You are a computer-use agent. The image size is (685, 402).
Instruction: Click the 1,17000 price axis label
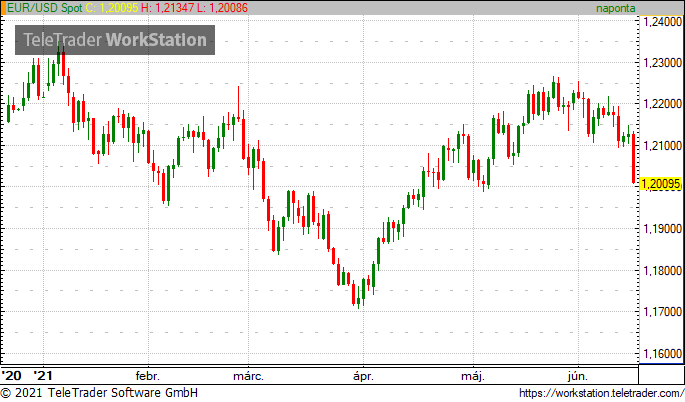(663, 312)
